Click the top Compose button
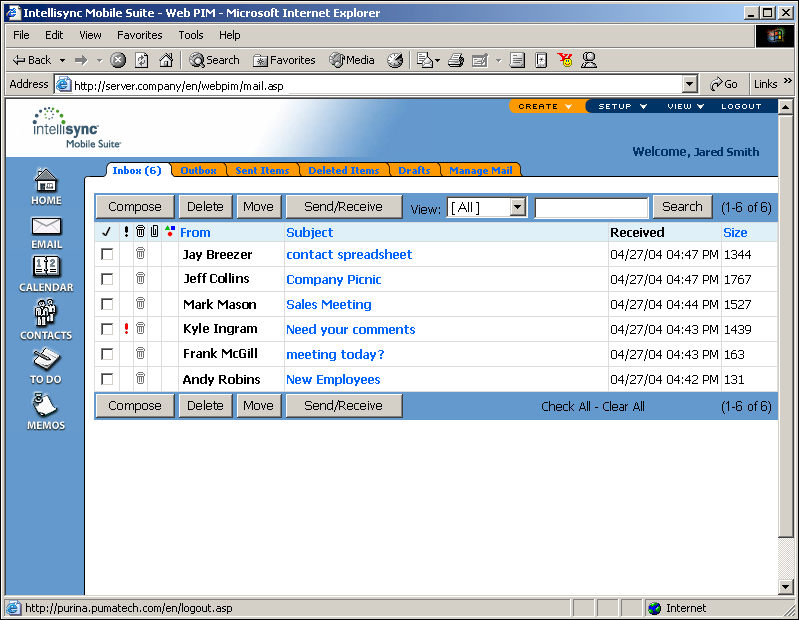The width and height of the screenshot is (799, 620). pos(135,207)
